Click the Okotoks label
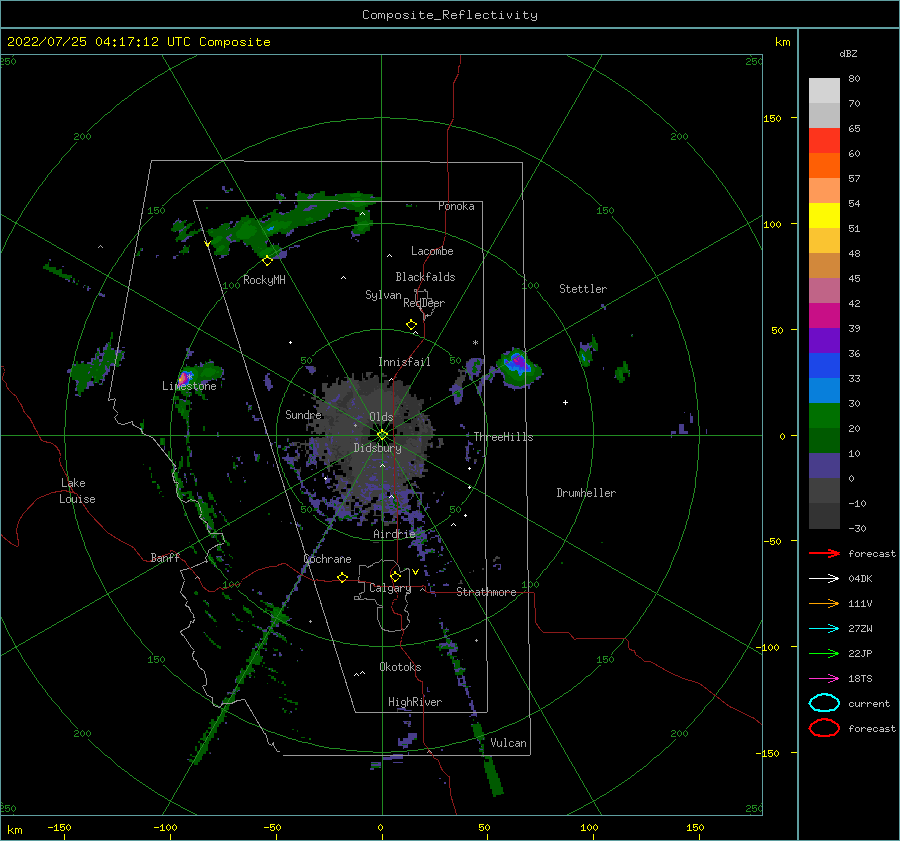 click(x=400, y=667)
